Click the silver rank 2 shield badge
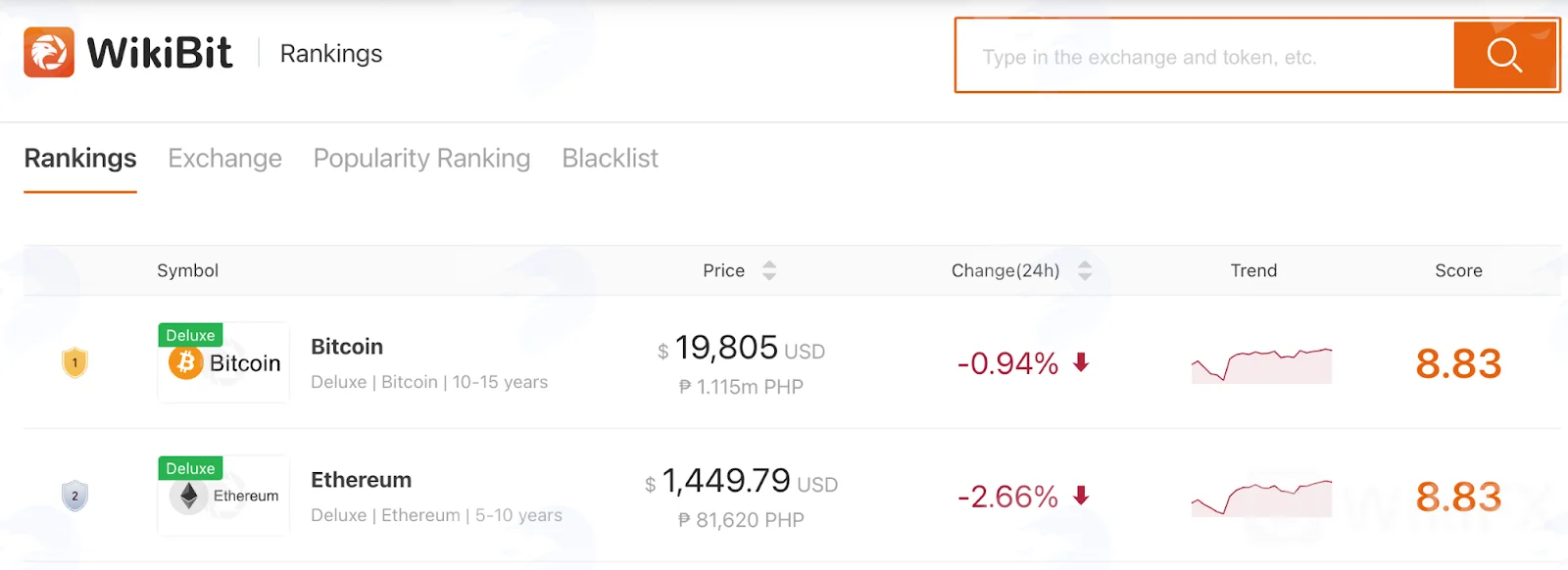This screenshot has width=1568, height=570. (x=74, y=496)
